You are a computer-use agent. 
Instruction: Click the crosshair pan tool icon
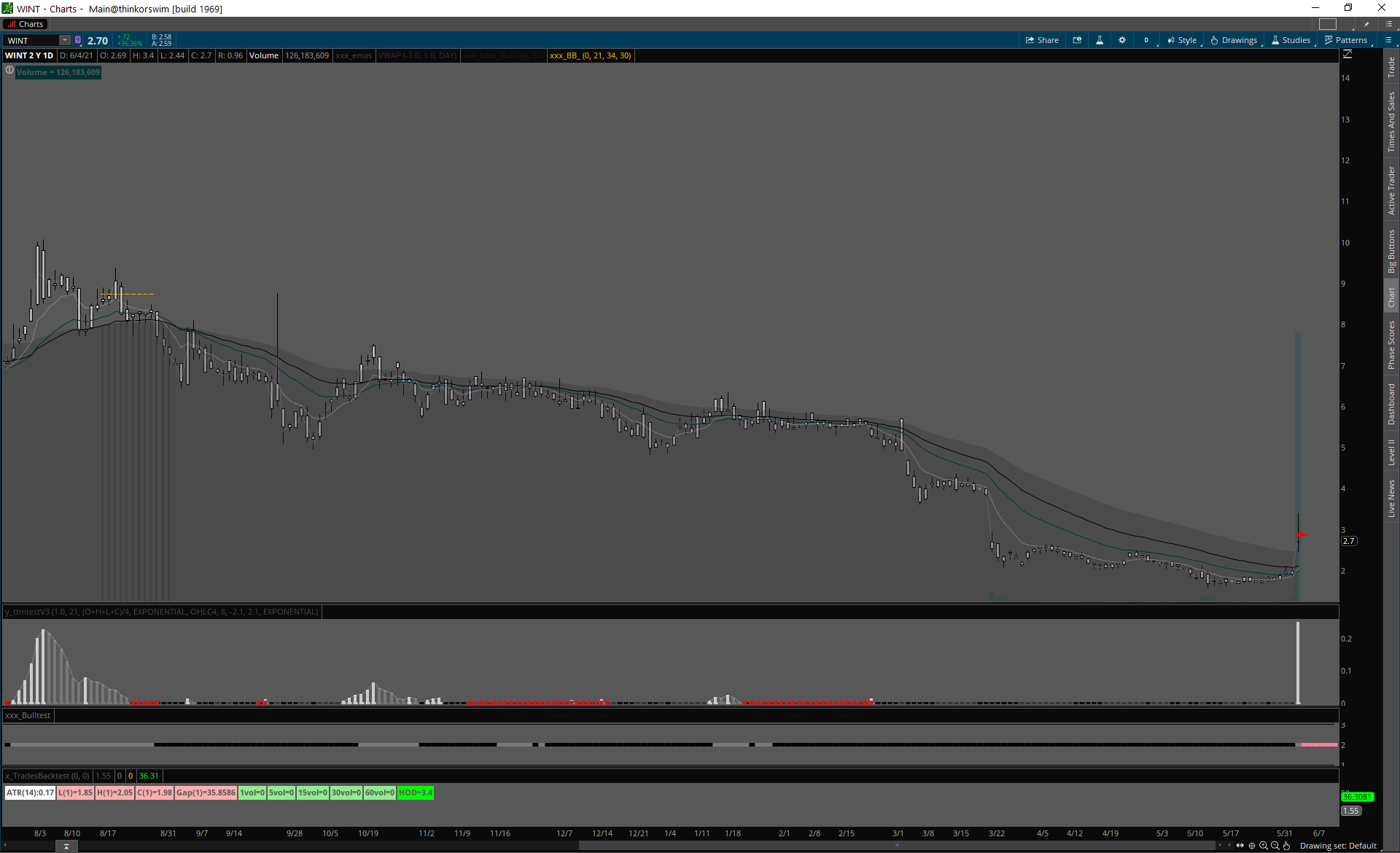point(1252,846)
